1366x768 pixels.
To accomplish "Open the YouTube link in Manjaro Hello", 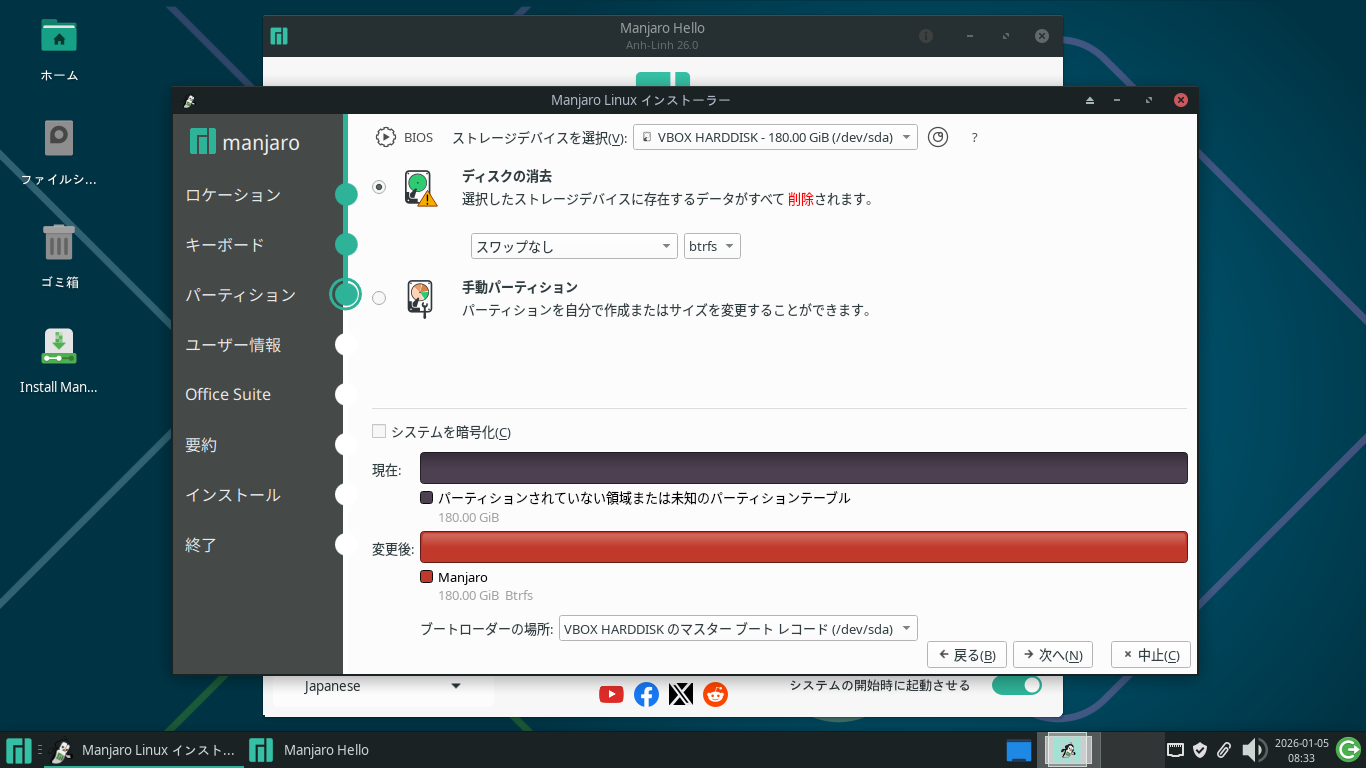I will 611,694.
